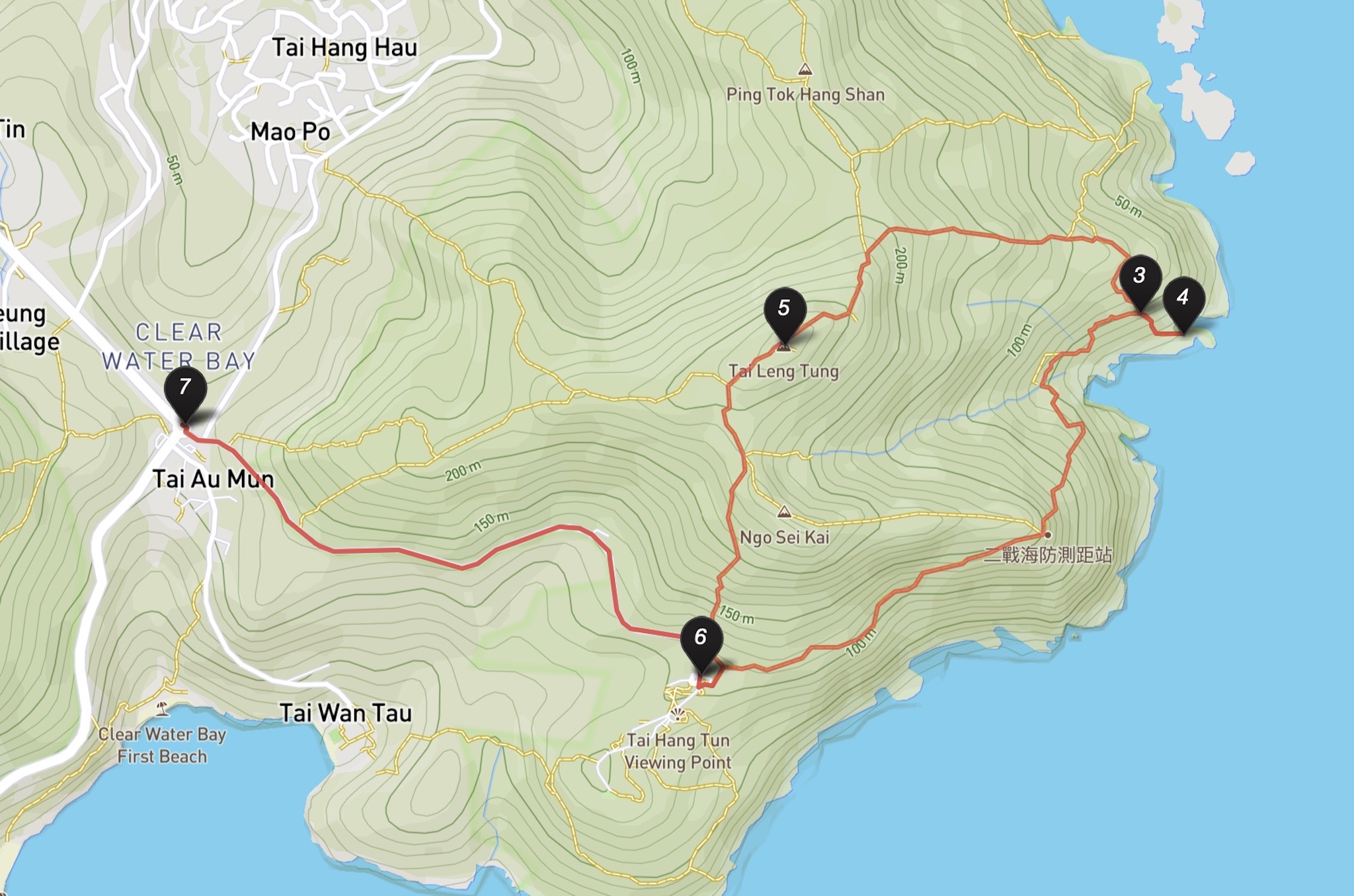Click the Ping Tok Hang Shan text label
The image size is (1354, 896).
point(805,94)
